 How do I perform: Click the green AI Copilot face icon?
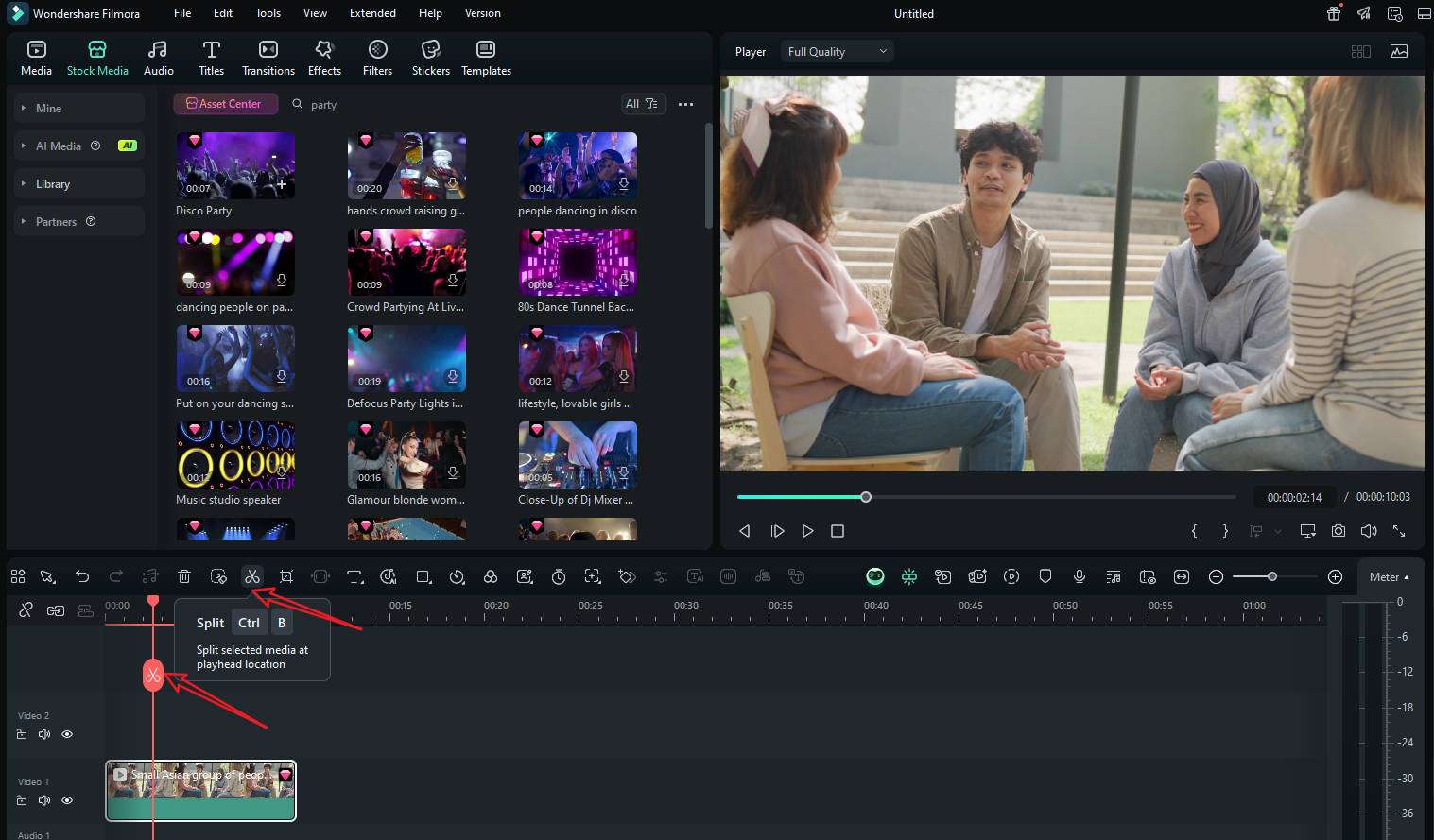[875, 576]
